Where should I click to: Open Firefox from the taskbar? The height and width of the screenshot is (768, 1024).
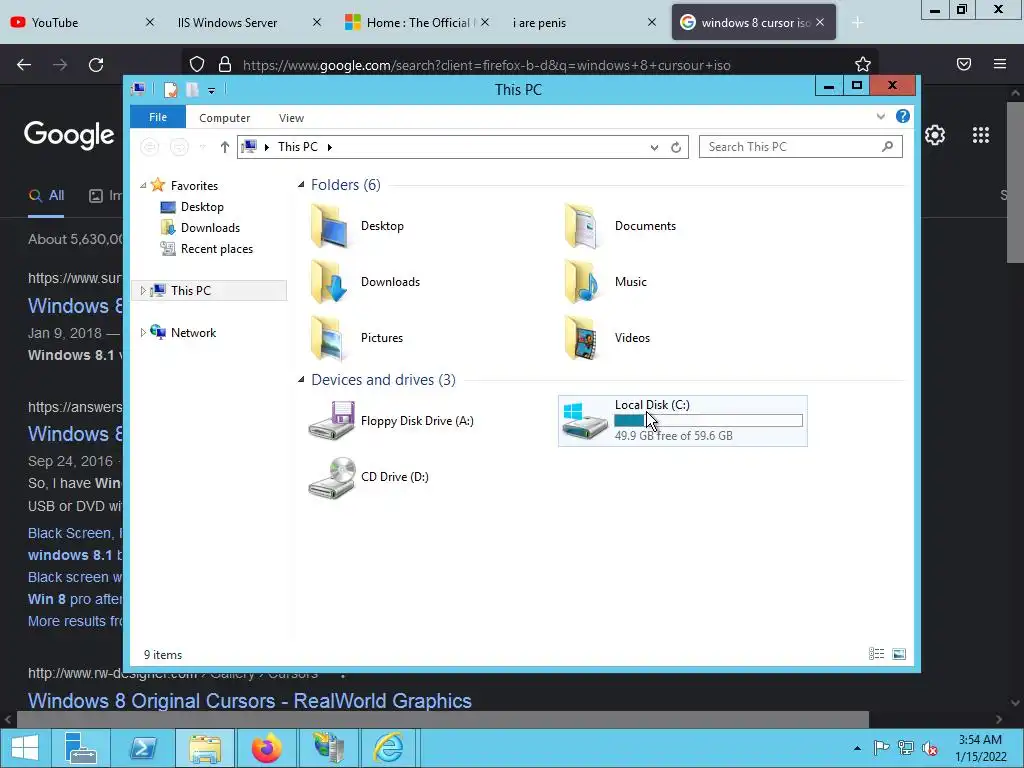click(266, 748)
